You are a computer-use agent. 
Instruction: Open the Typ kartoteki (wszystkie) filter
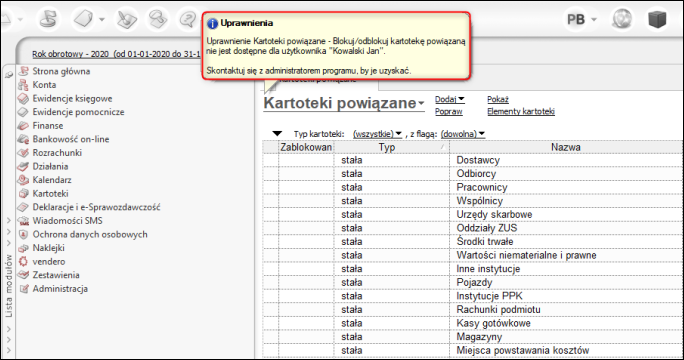pyautogui.click(x=377, y=134)
